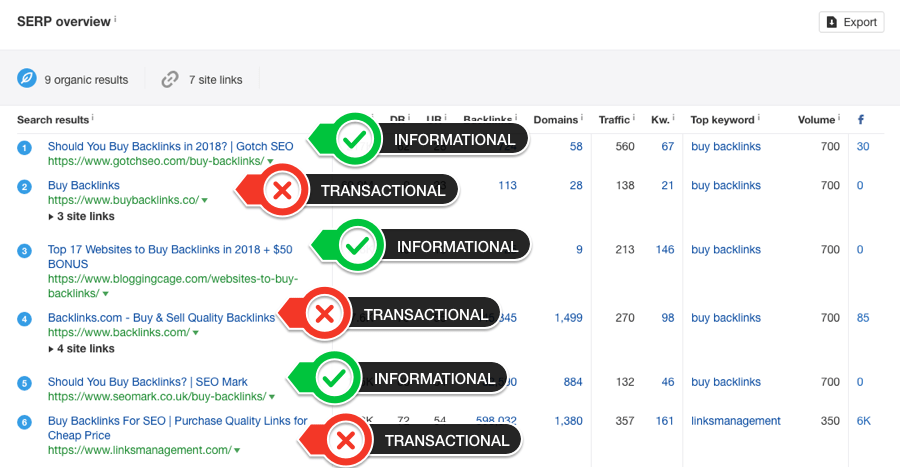Open dropdown arrow after the buybacklinks.co URL
Viewport: 900px width, 468px height.
205,201
